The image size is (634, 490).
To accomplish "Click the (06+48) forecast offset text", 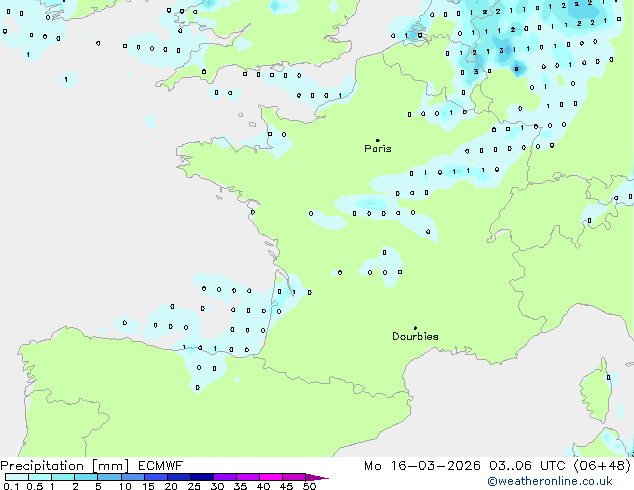I will click(x=602, y=466).
